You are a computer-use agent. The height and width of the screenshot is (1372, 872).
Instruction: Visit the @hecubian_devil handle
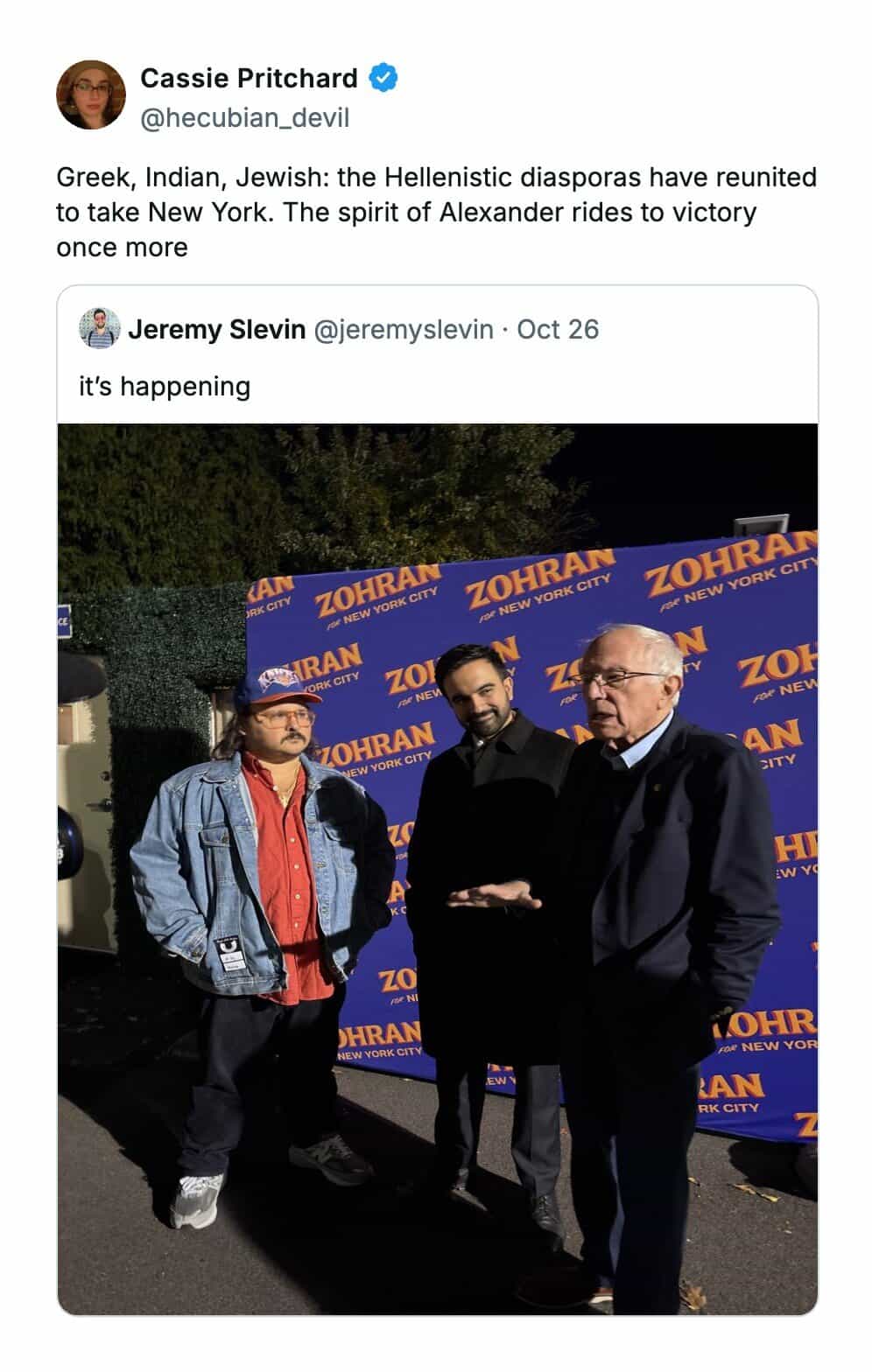click(x=244, y=117)
